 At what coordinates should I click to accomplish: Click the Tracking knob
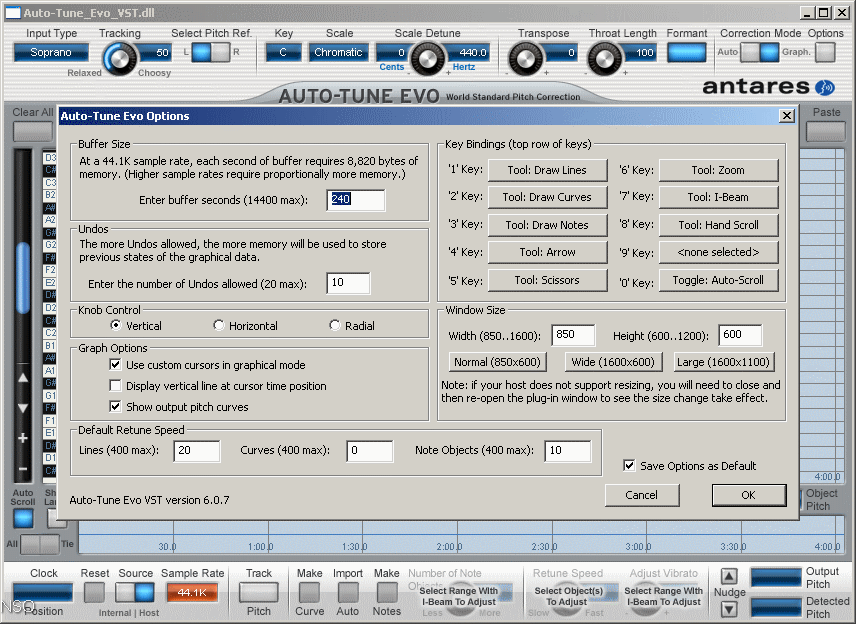[x=118, y=59]
